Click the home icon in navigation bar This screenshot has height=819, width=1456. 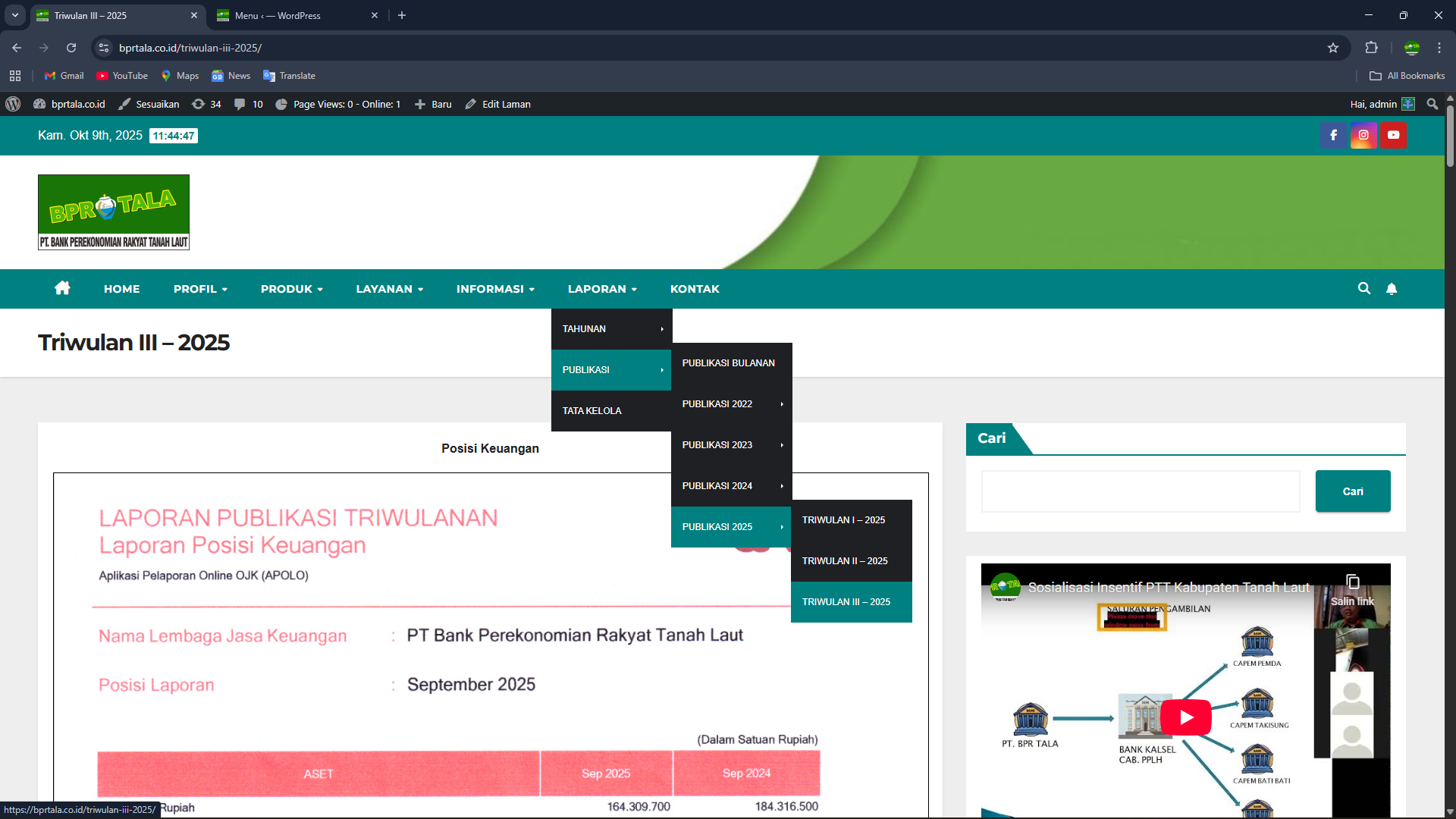tap(62, 288)
